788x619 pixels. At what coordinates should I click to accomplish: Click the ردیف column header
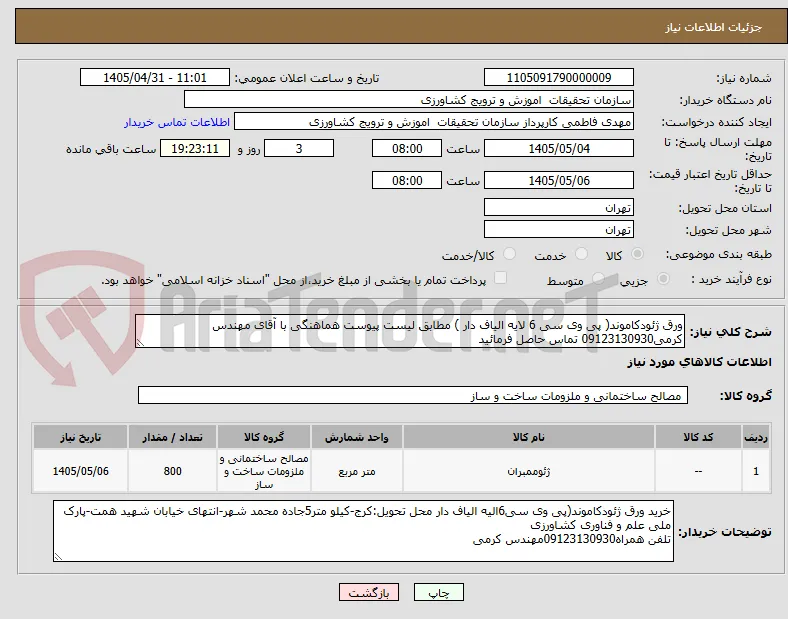click(756, 437)
